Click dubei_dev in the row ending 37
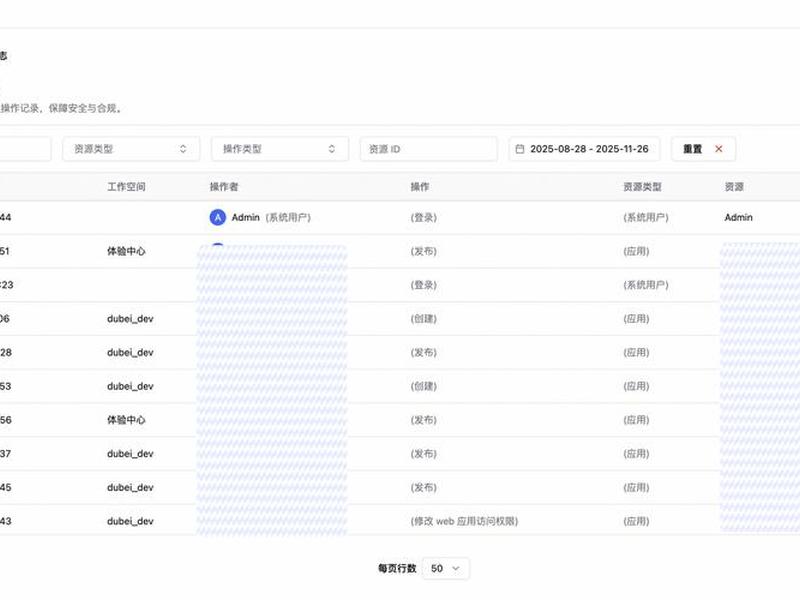The image size is (800, 600). 130,454
